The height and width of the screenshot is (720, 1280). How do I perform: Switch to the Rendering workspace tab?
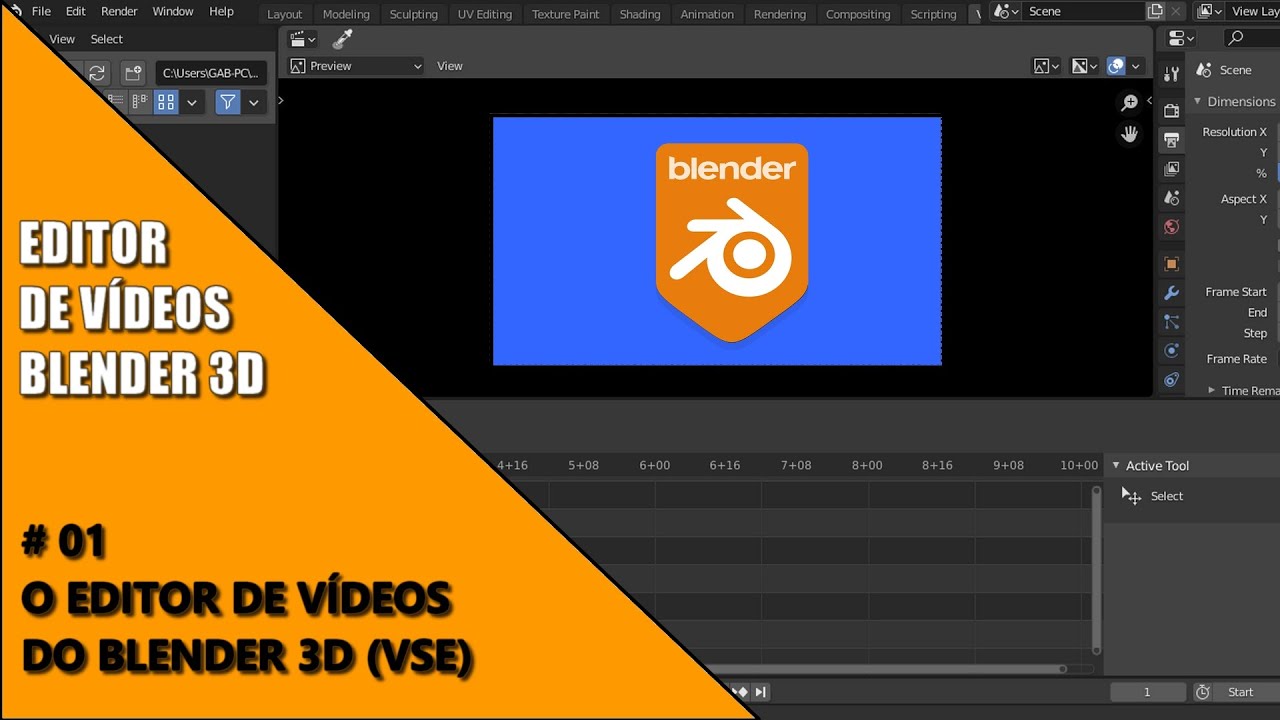pos(779,14)
